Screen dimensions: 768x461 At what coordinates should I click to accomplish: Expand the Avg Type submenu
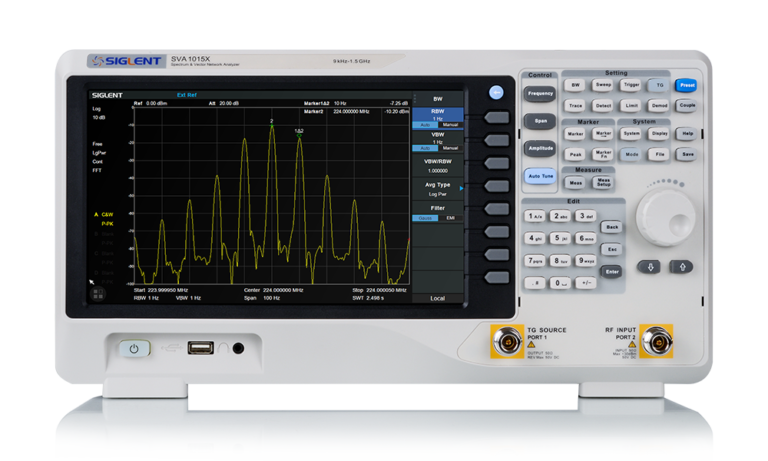pos(438,187)
